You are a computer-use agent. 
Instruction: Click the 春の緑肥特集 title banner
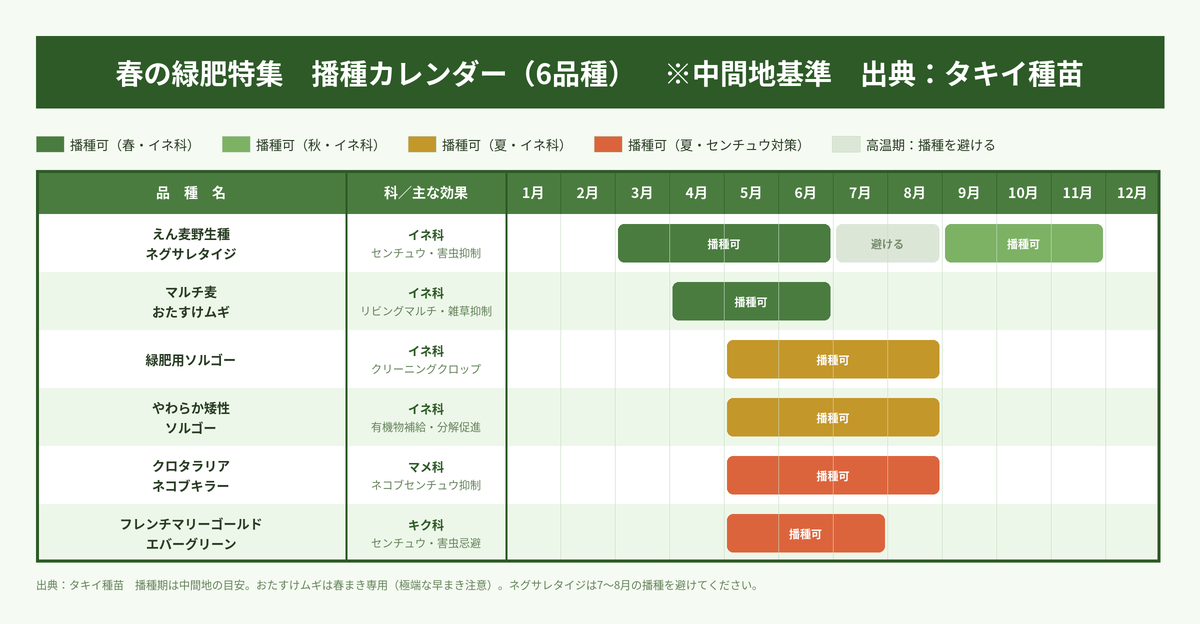pos(600,73)
